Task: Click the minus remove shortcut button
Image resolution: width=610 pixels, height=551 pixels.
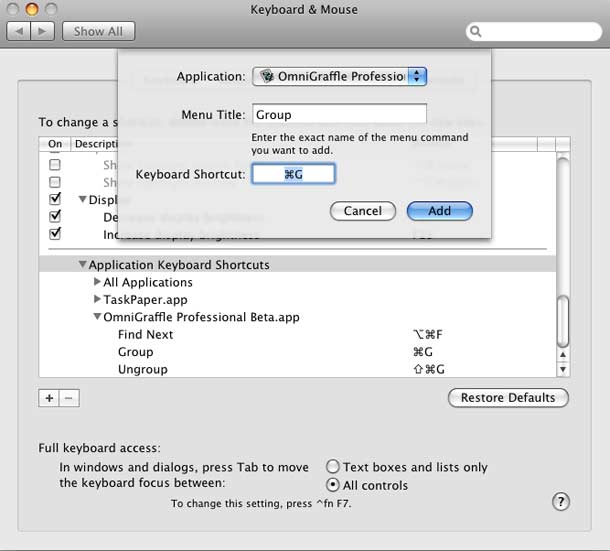Action: (69, 398)
